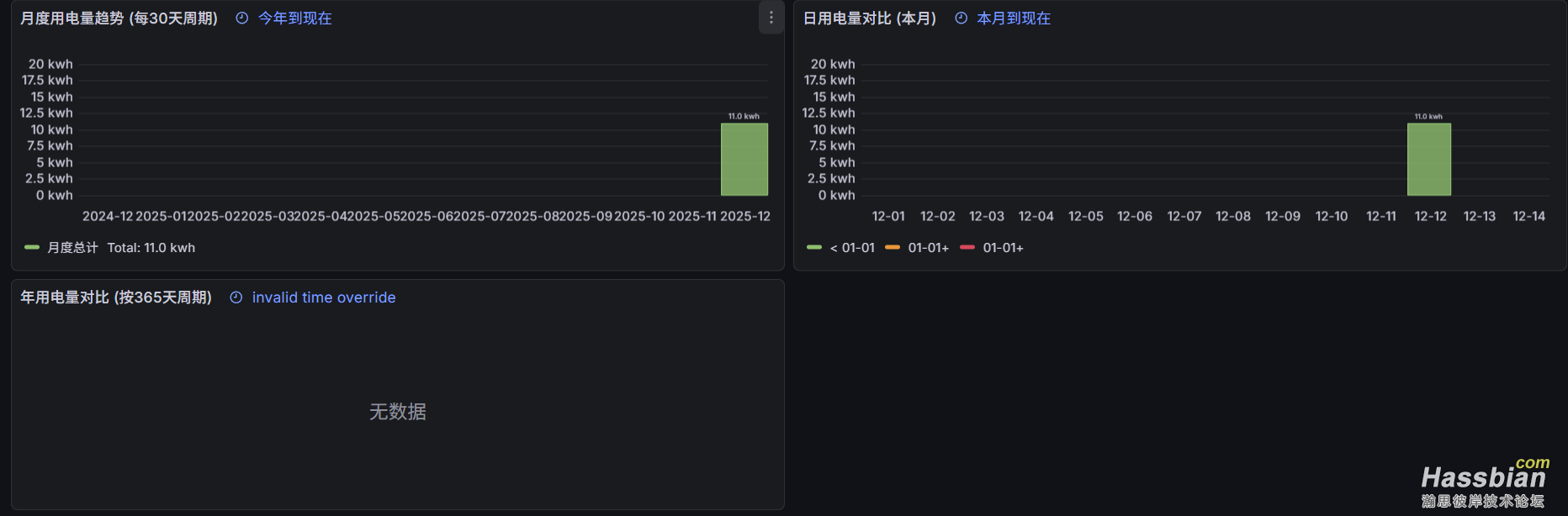Click the red legend color swatch
This screenshot has width=1568, height=516.
point(967,248)
